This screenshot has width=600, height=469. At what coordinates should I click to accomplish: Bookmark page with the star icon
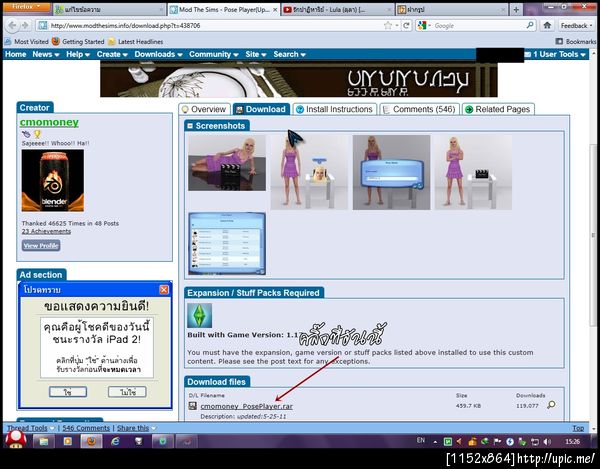click(x=388, y=26)
